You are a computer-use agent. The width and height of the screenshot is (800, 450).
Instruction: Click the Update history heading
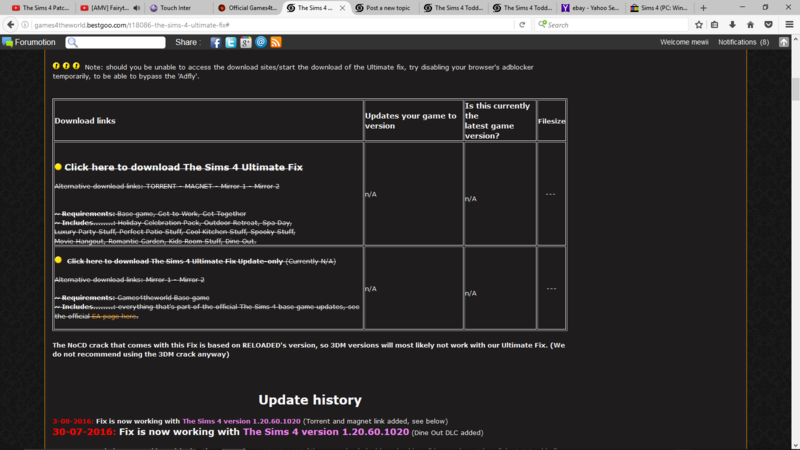tap(310, 400)
